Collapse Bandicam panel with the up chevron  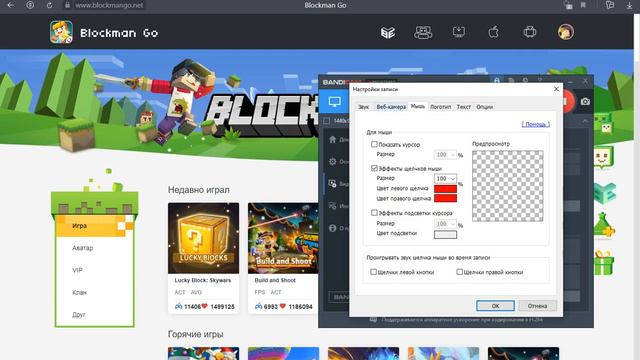point(585,121)
